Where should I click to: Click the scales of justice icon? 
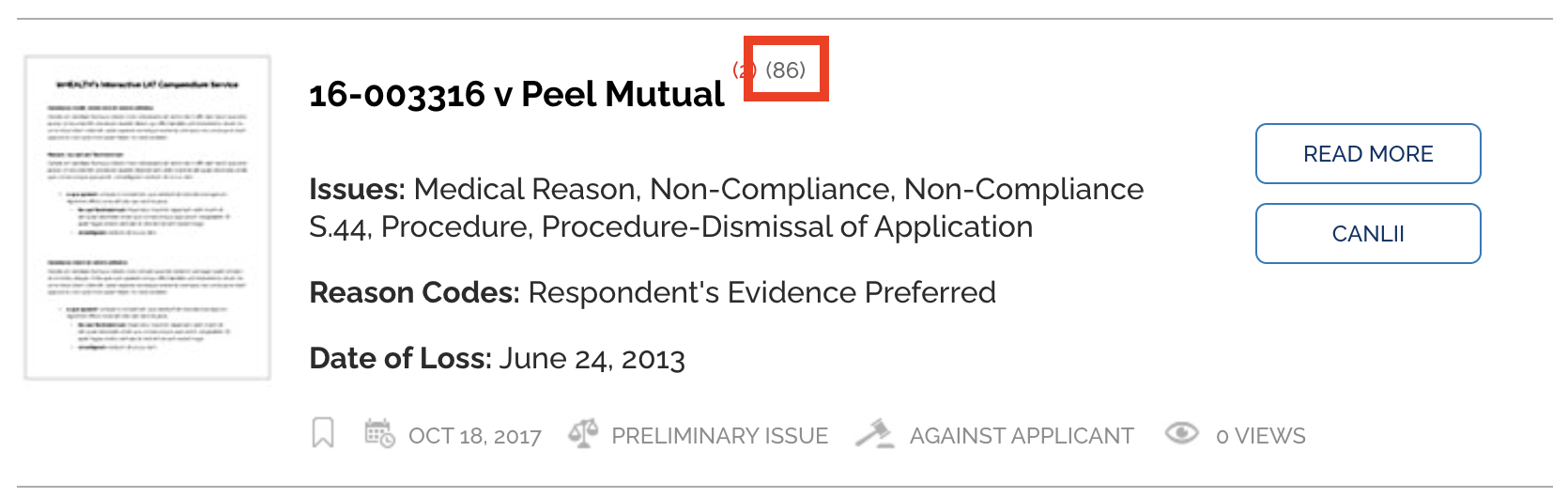(583, 433)
